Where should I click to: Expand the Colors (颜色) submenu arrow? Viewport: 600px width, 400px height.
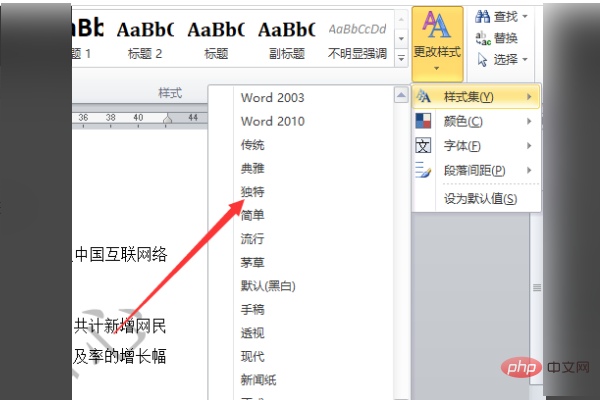tap(528, 122)
